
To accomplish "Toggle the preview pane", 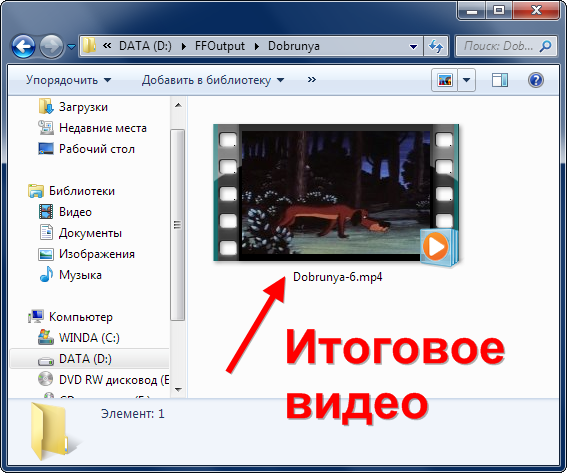I will tap(500, 80).
